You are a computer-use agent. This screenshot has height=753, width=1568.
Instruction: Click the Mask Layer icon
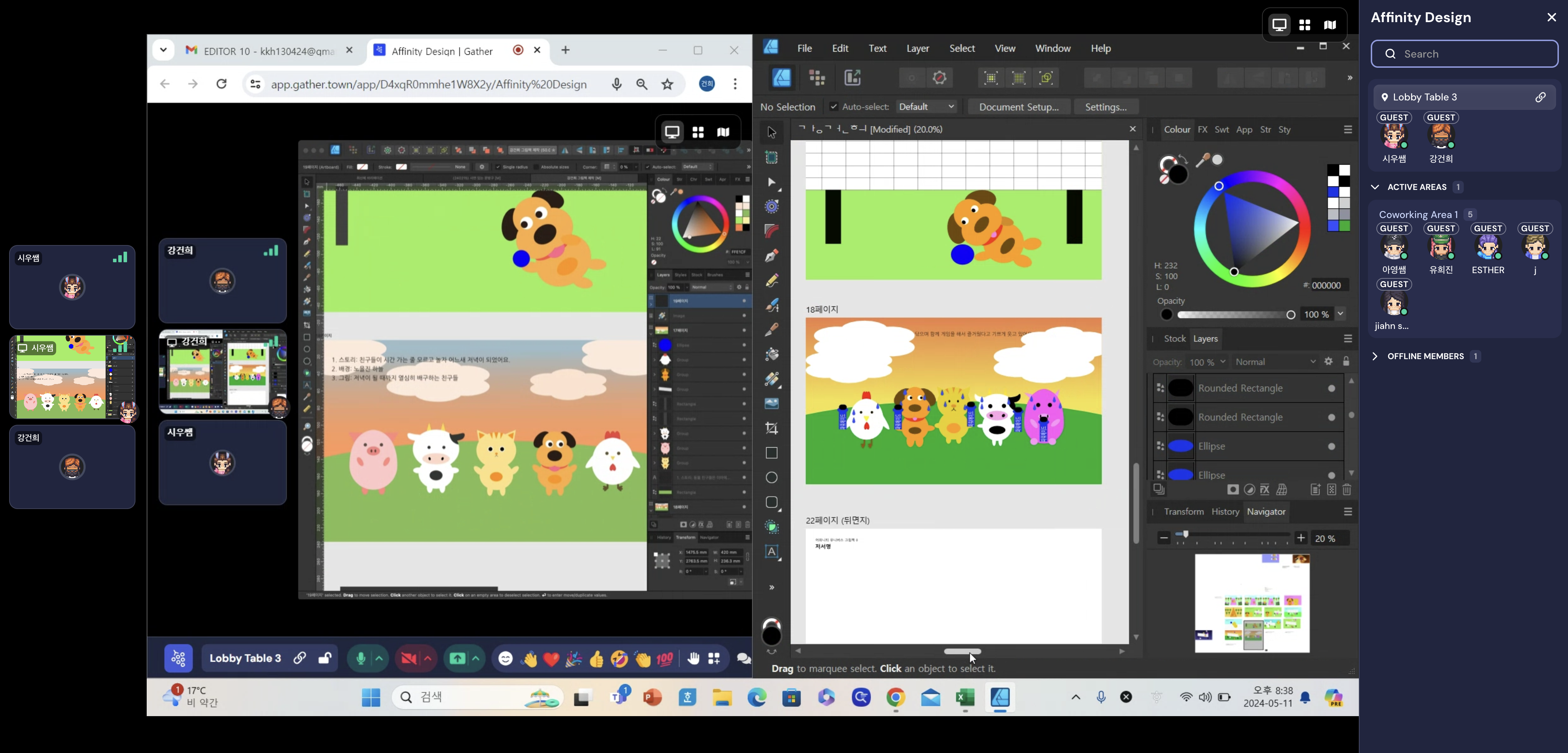[x=1233, y=489]
